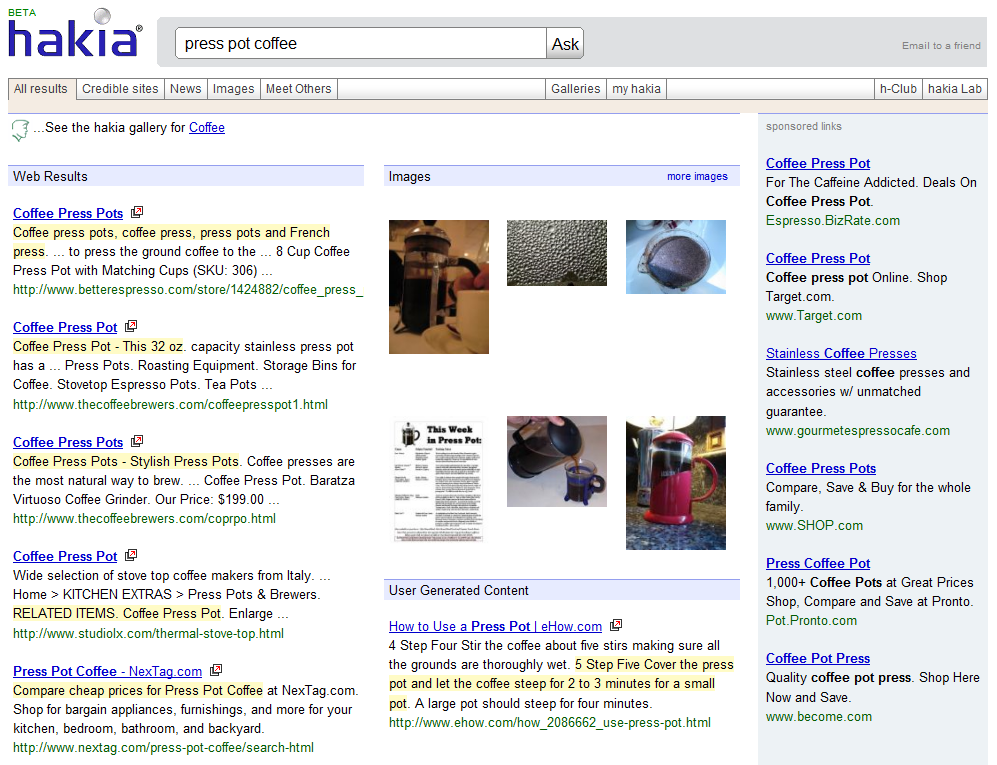Click the search query input field

coord(360,44)
